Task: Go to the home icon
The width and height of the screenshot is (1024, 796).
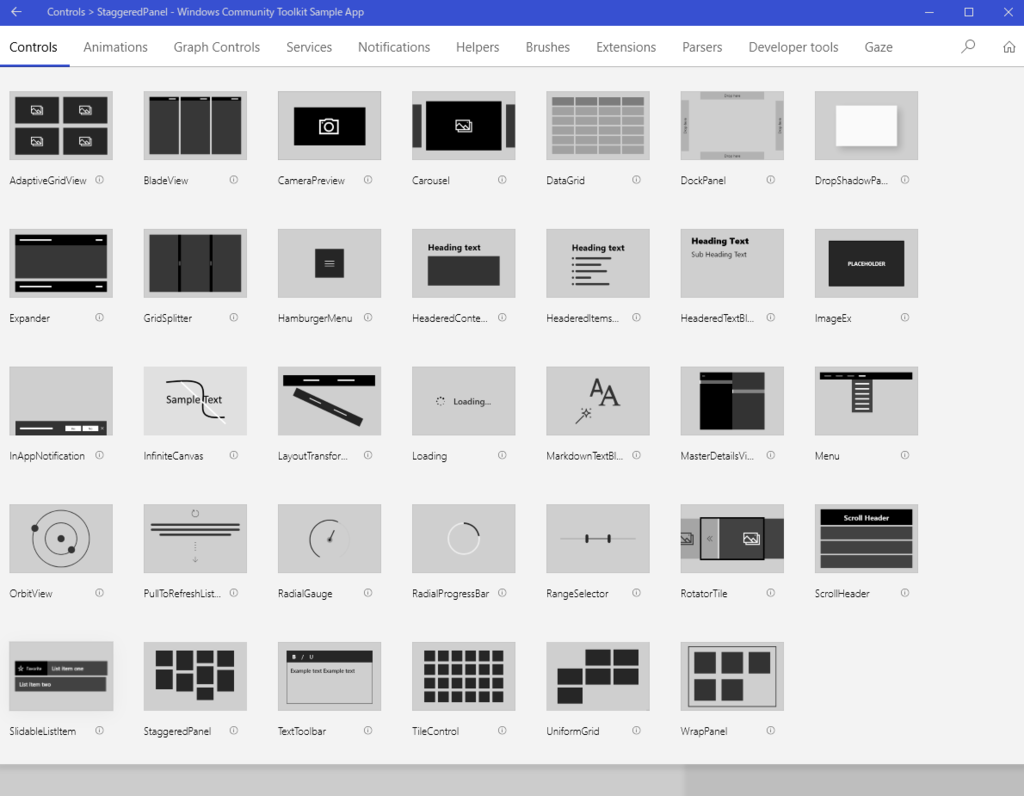Action: click(1009, 47)
